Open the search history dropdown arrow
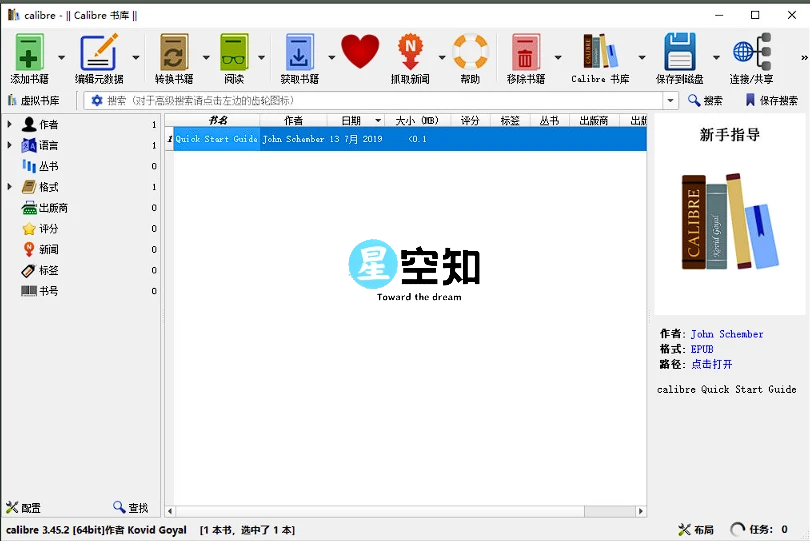This screenshot has height=541, width=810. tap(670, 100)
